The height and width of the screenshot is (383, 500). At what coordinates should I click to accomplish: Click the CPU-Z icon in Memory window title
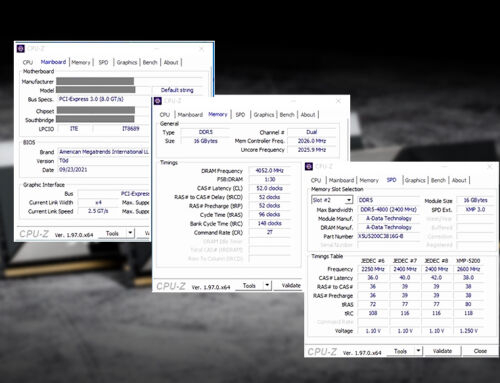point(158,101)
